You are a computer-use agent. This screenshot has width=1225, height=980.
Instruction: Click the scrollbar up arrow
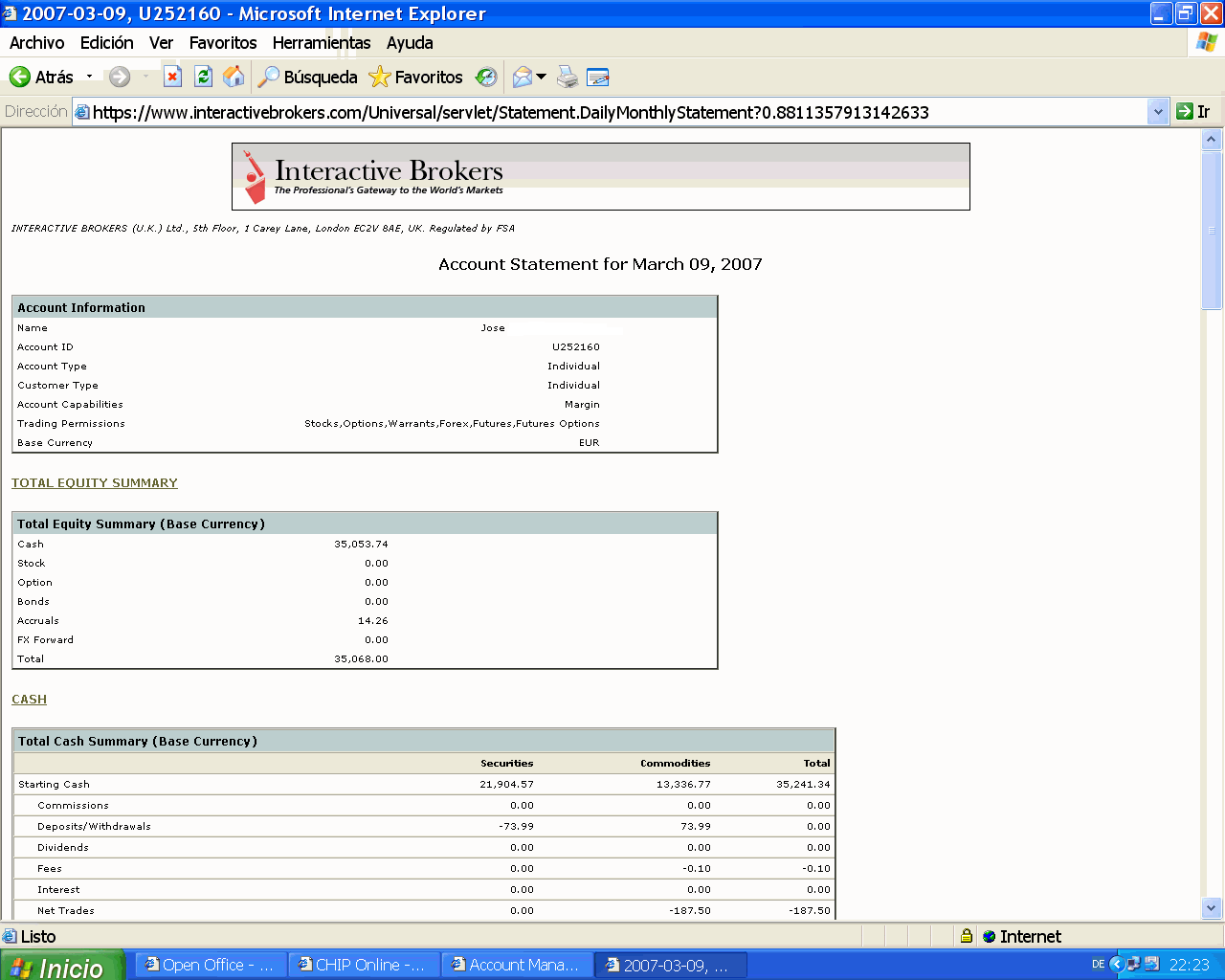1212,140
